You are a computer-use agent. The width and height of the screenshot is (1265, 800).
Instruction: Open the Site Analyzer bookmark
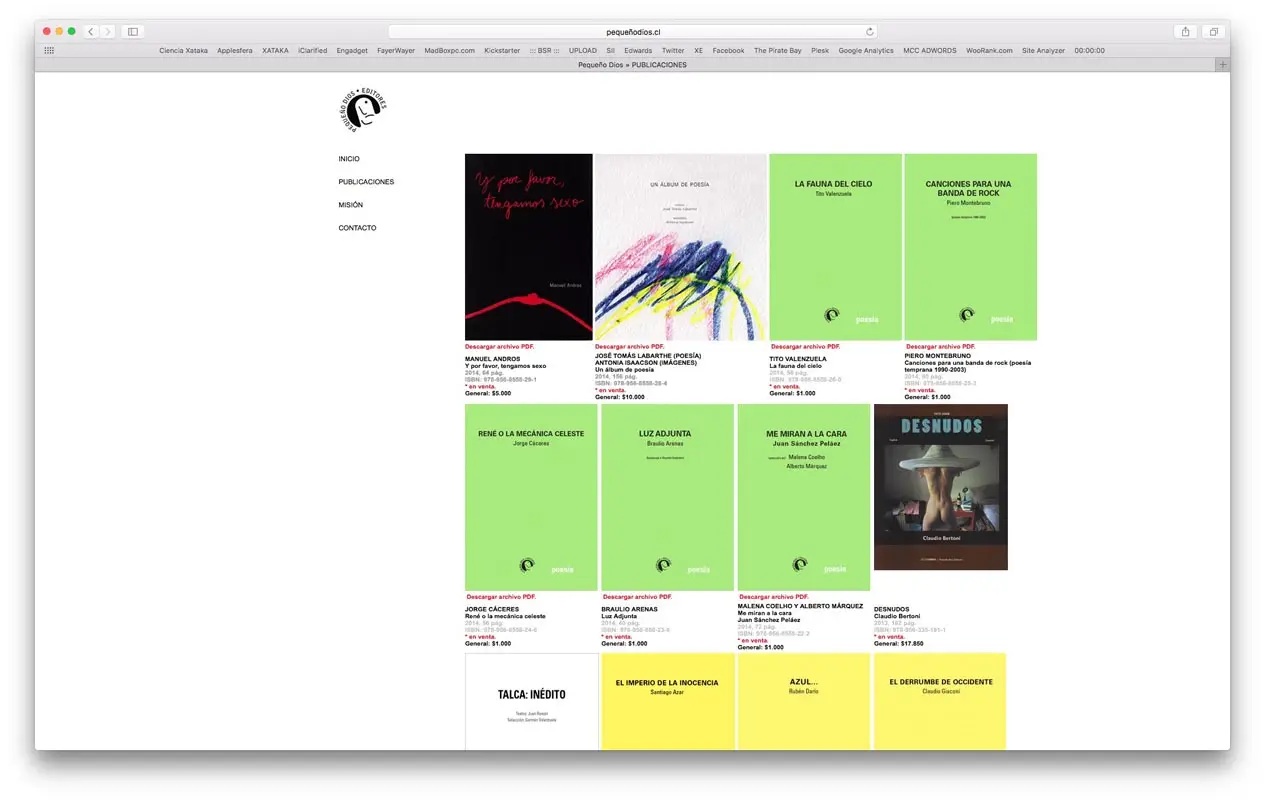(1043, 50)
